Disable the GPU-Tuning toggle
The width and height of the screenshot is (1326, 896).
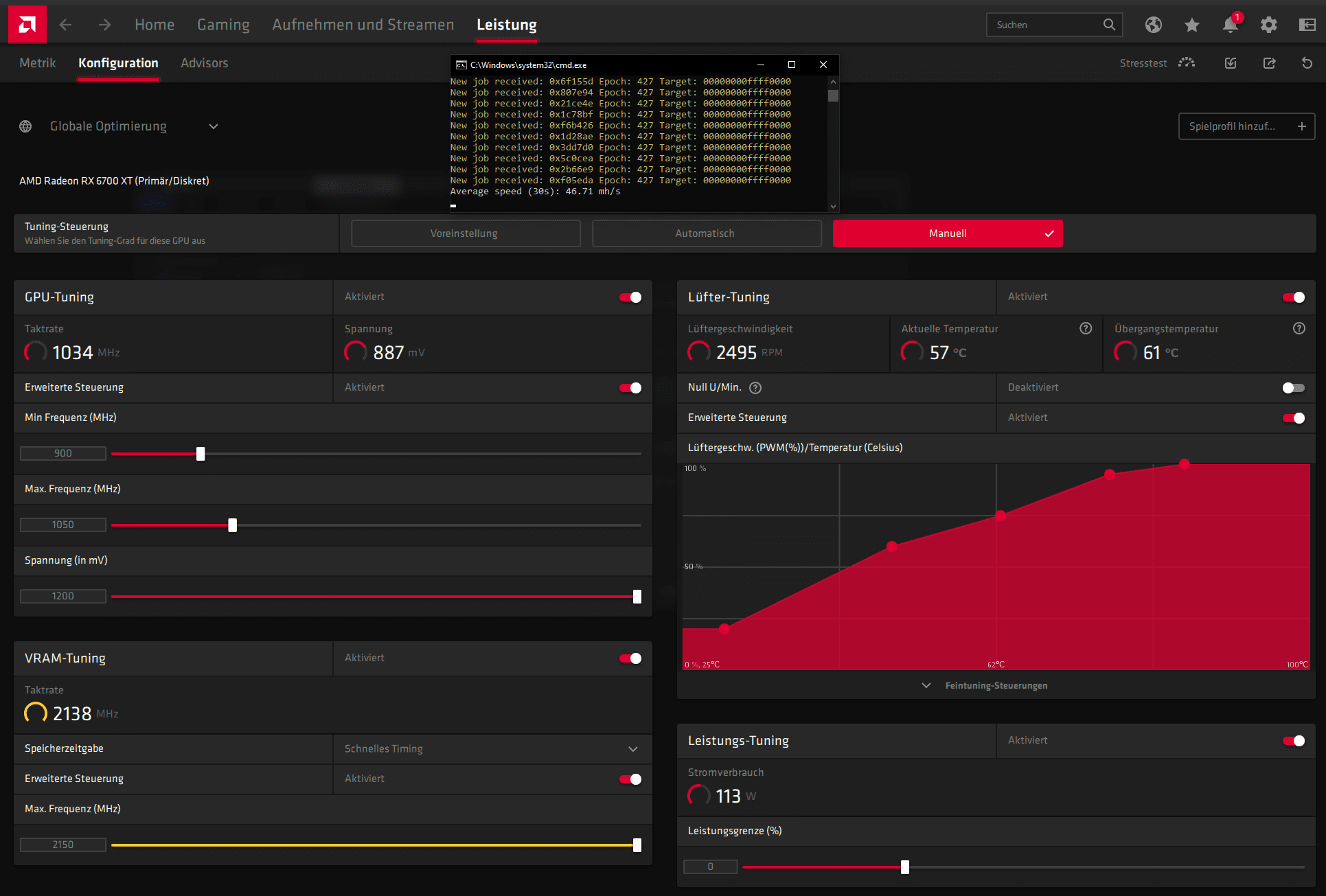tap(630, 297)
